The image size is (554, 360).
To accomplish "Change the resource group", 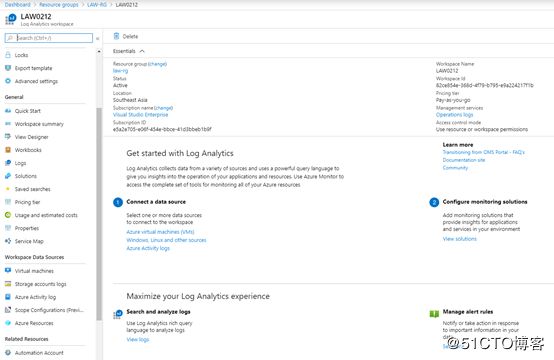I will tap(158, 64).
